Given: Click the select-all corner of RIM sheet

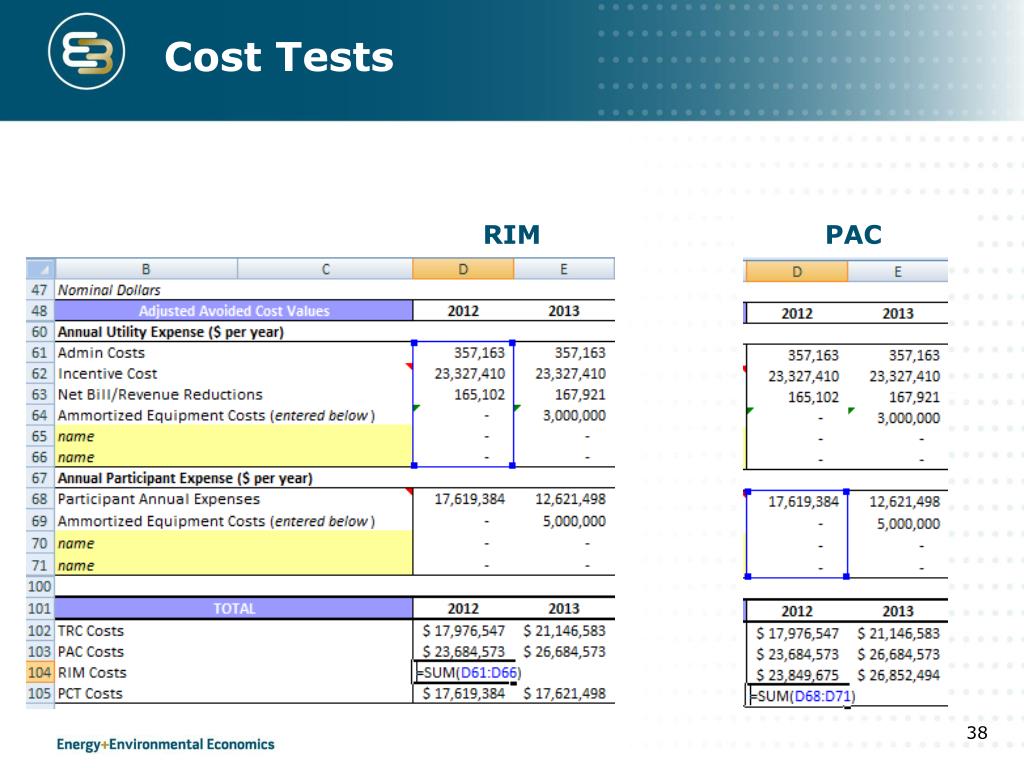Looking at the screenshot, I should coord(40,269).
